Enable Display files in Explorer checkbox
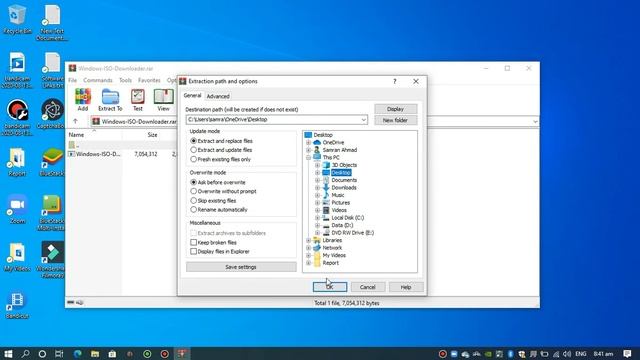Viewport: 640px width, 360px height. point(193,251)
